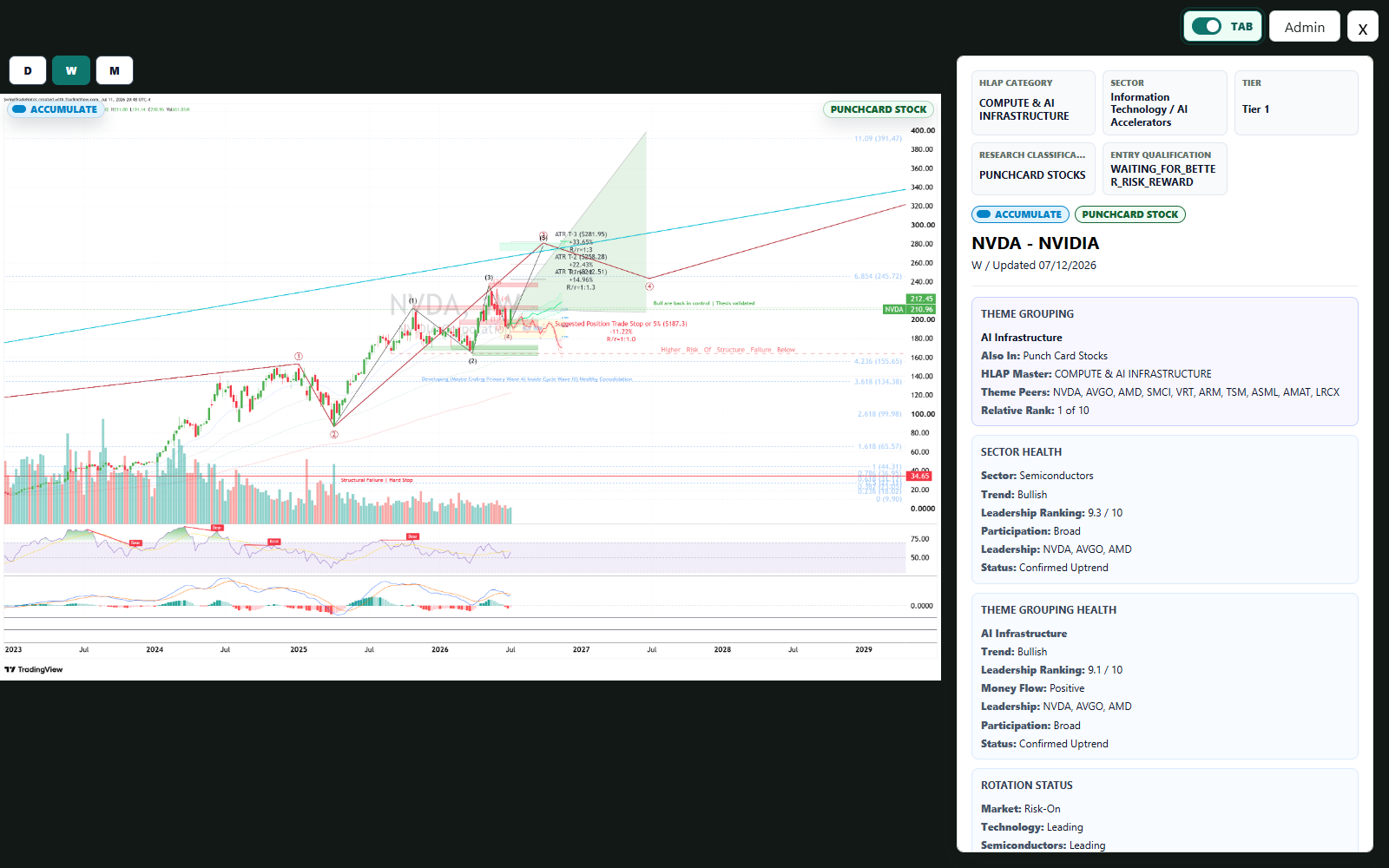Click the NVDA 210.96 price label
Viewport: 1389px width, 868px height.
pyautogui.click(x=909, y=309)
